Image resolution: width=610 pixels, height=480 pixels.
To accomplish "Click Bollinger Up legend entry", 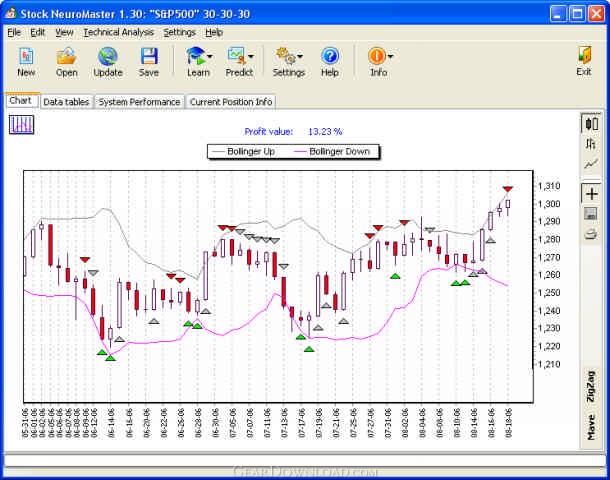I will pyautogui.click(x=244, y=151).
